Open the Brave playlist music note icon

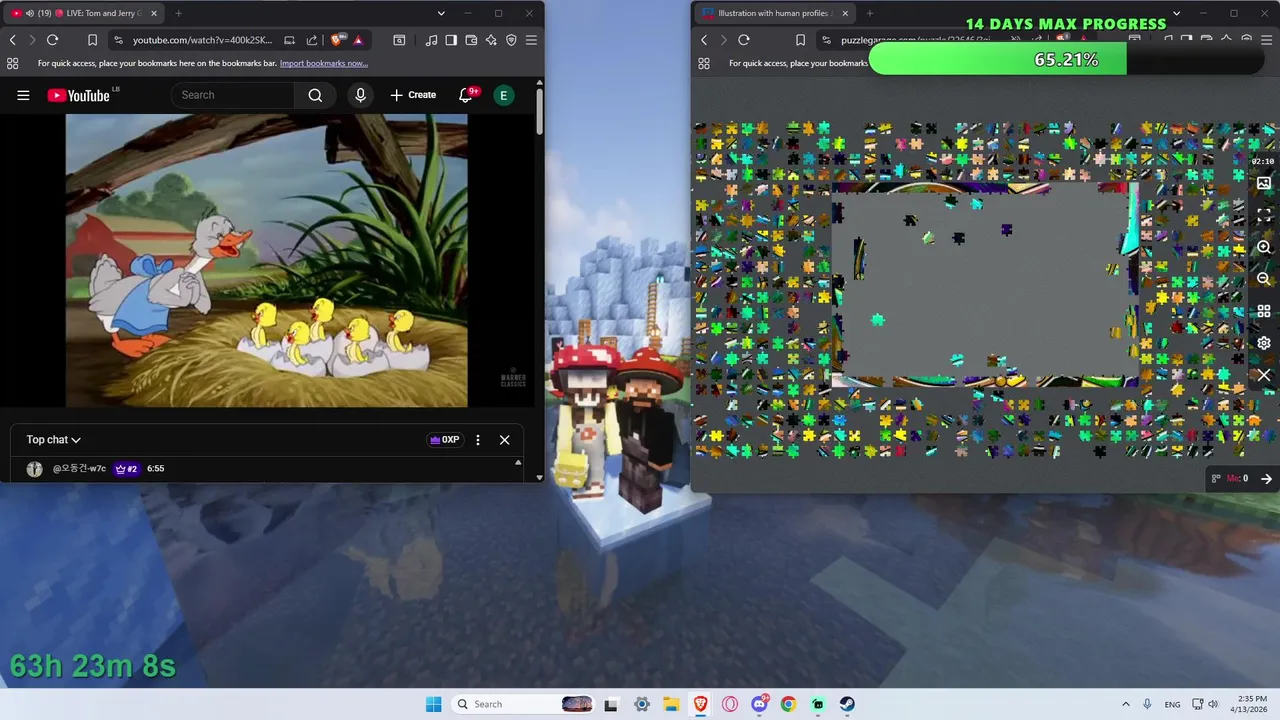pos(431,40)
